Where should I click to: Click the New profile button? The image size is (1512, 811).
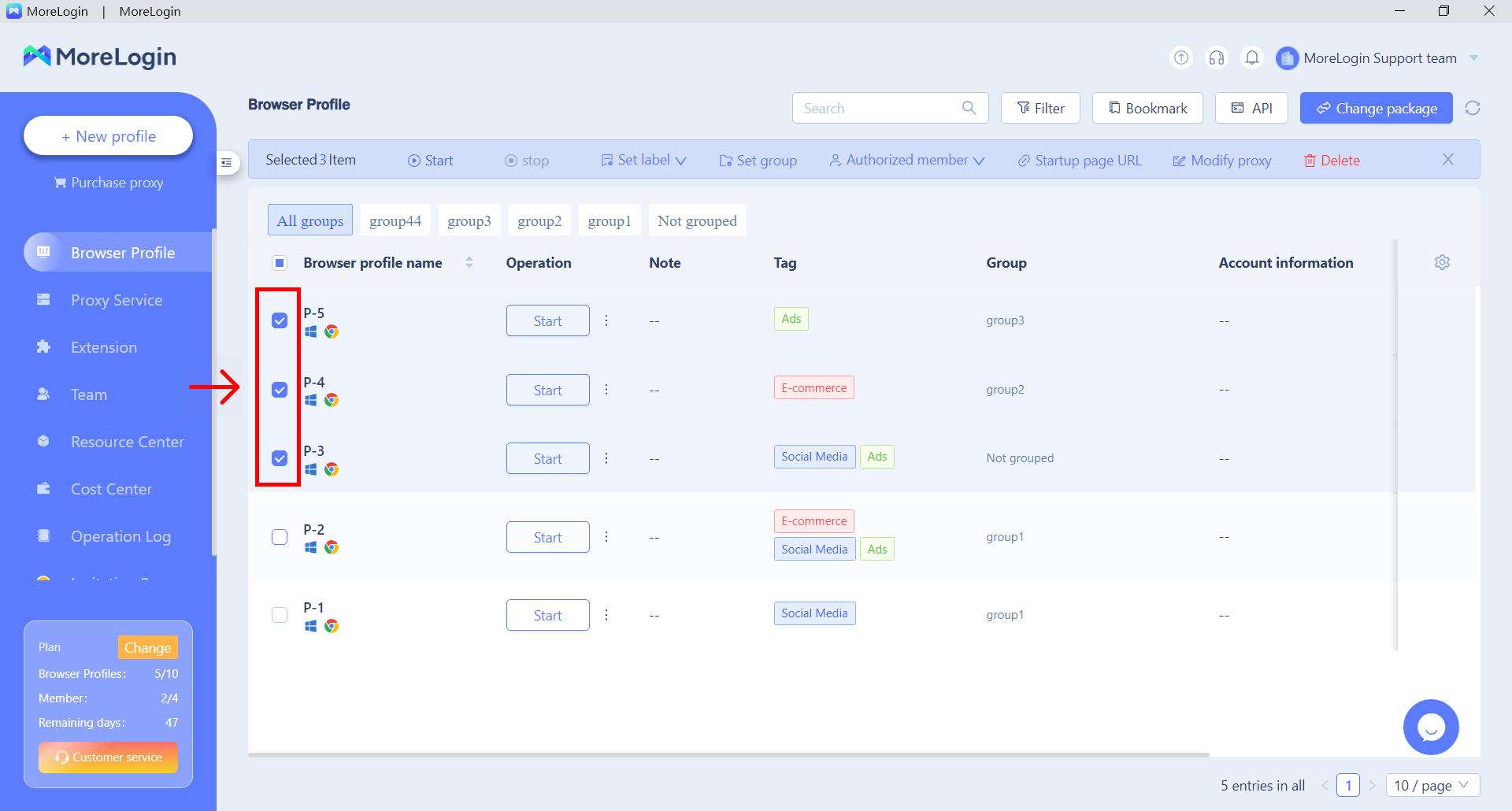click(109, 135)
